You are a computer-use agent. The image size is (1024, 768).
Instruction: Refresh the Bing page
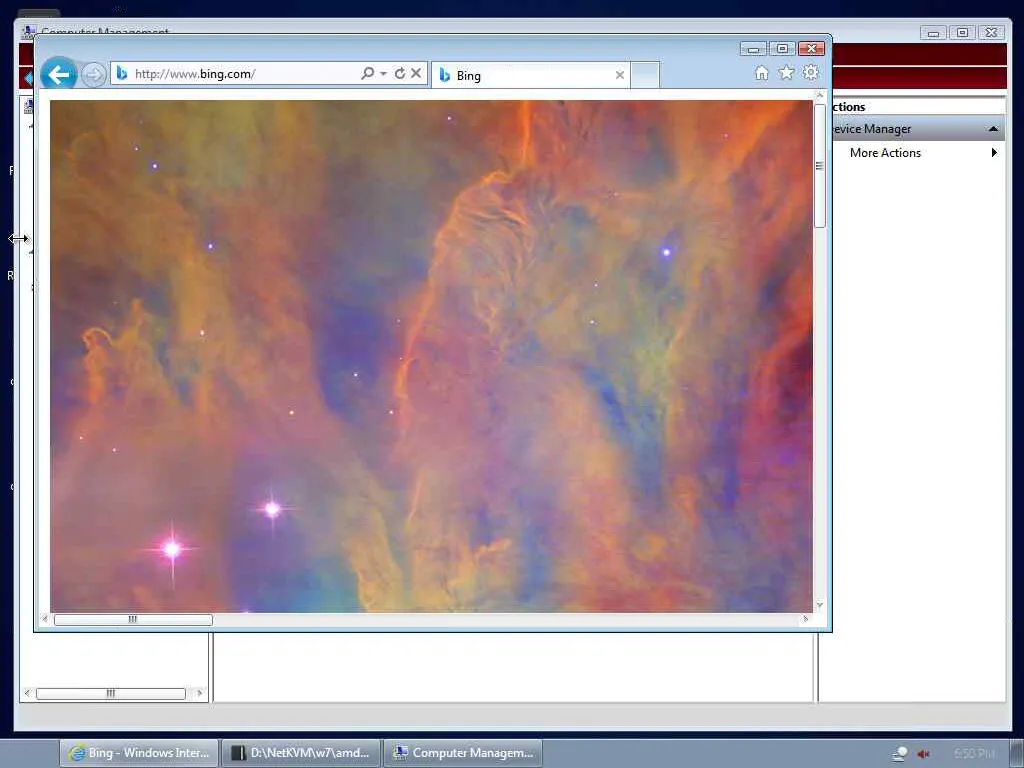400,73
